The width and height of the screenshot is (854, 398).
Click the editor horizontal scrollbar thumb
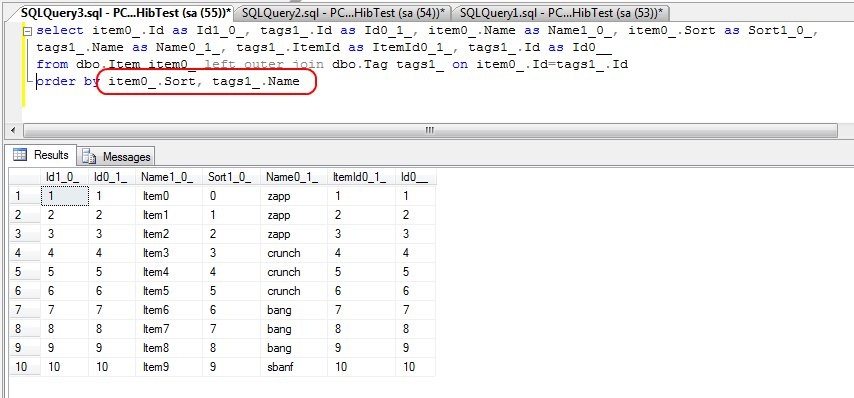pos(430,131)
